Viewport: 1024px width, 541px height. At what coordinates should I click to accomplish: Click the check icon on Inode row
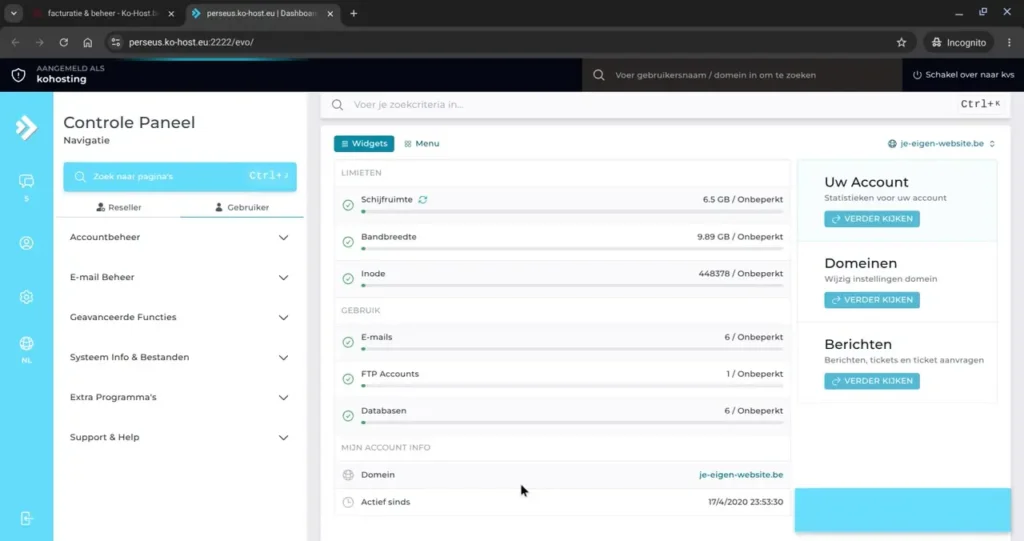click(x=348, y=278)
